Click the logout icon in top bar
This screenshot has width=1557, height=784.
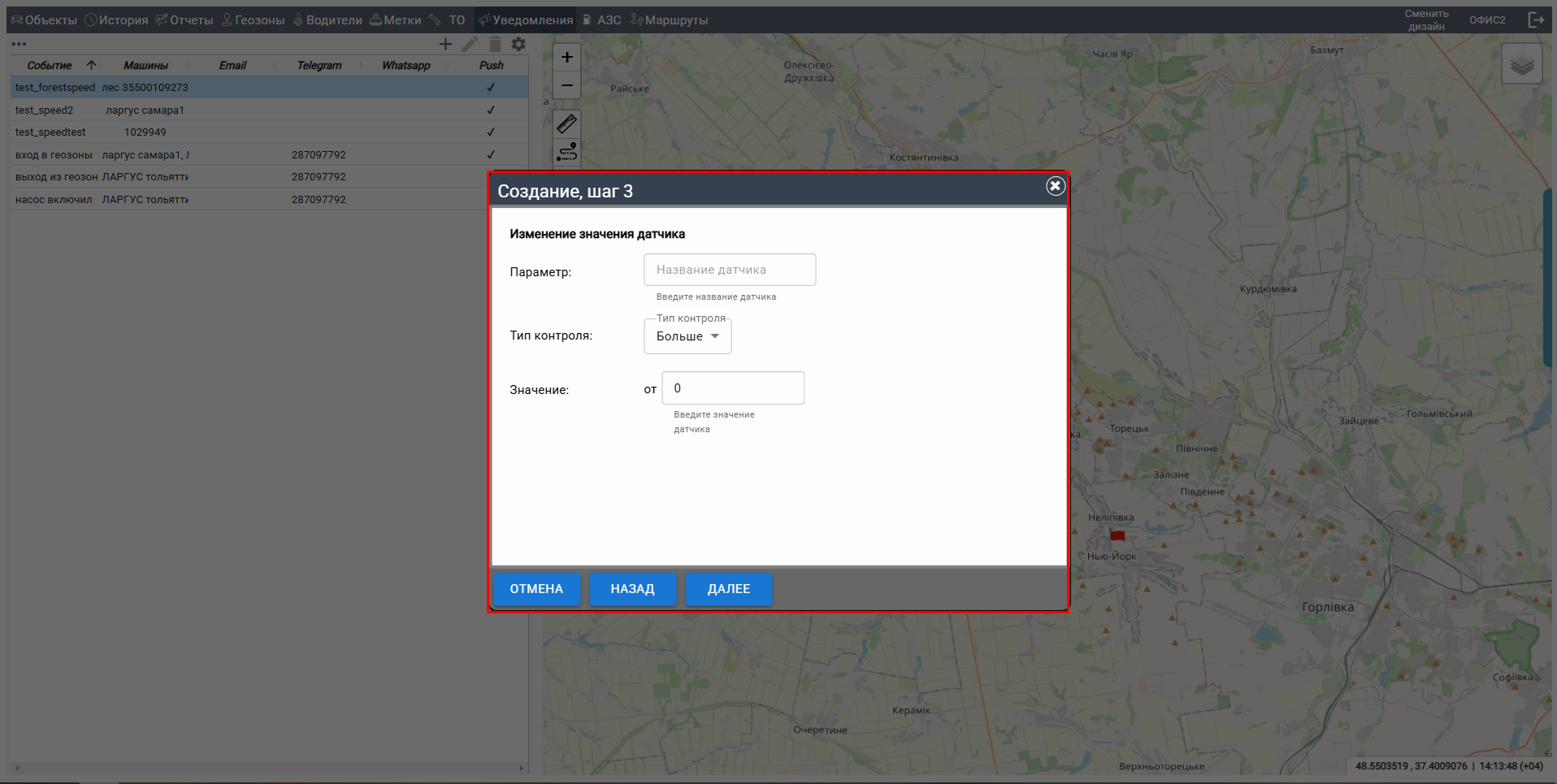pyautogui.click(x=1536, y=20)
